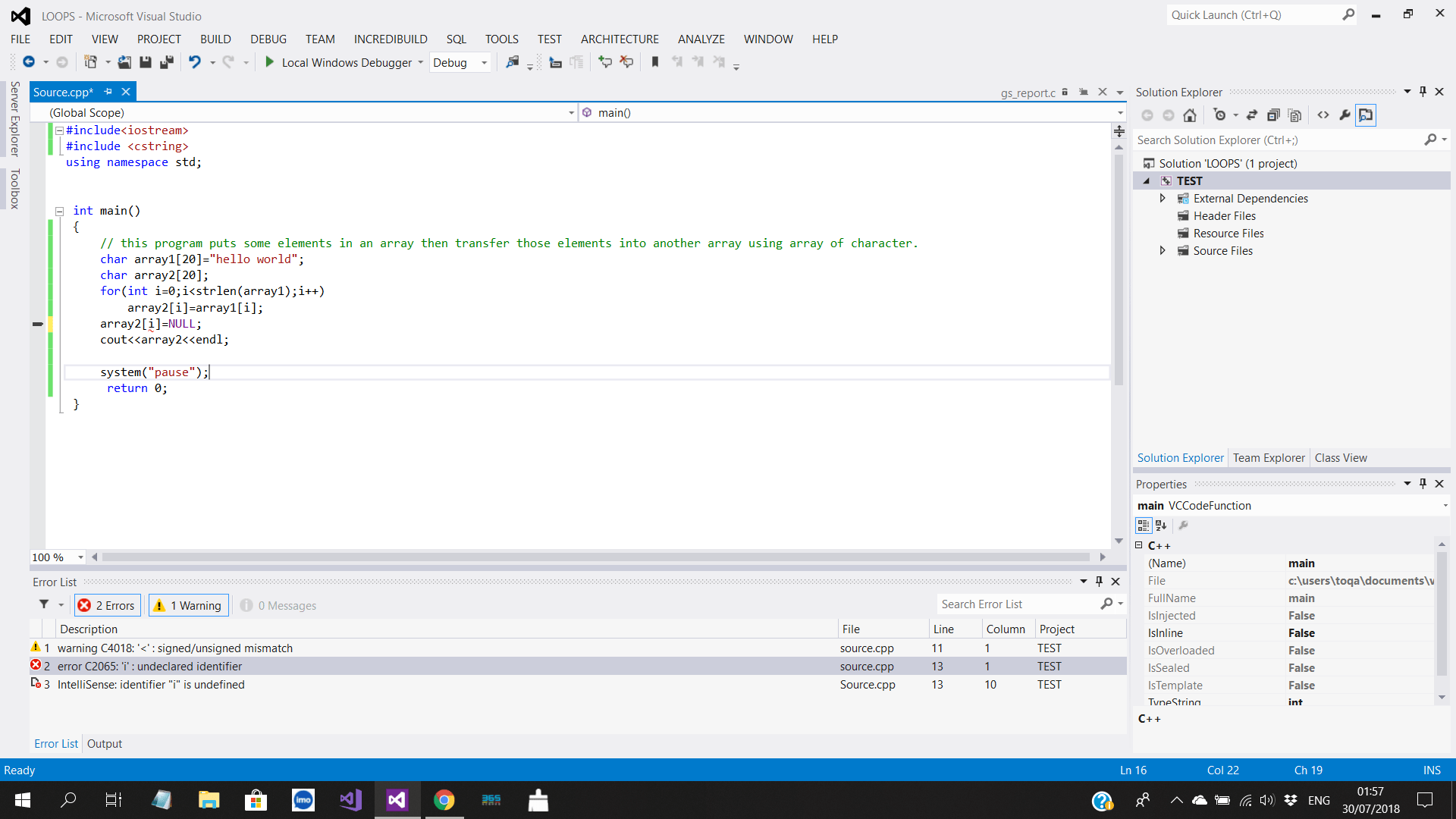This screenshot has height=819, width=1456.
Task: Click the Save All icon on the toolbar
Action: click(x=167, y=62)
